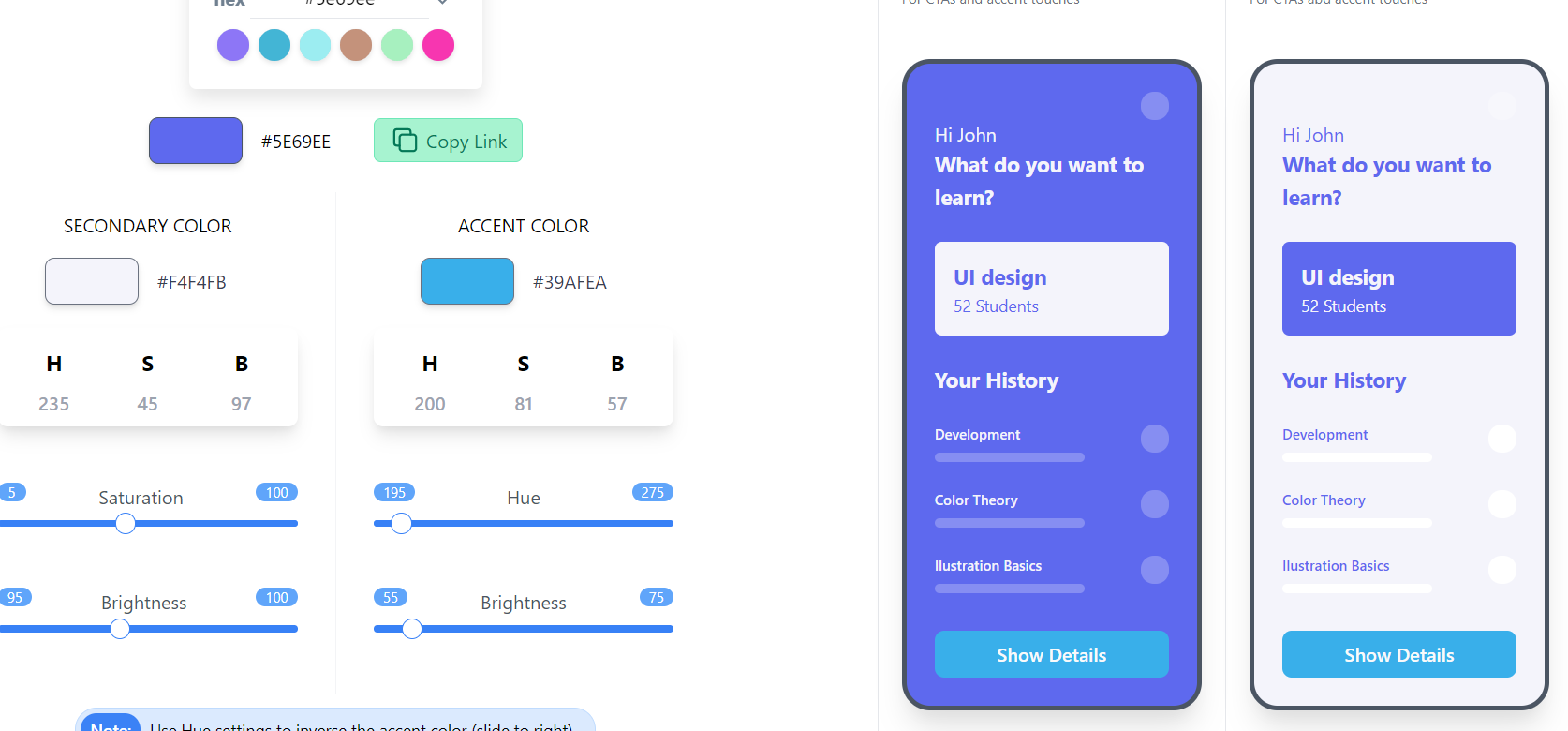Choose the mint green preset color circle
The image size is (1568, 731).
tap(397, 45)
